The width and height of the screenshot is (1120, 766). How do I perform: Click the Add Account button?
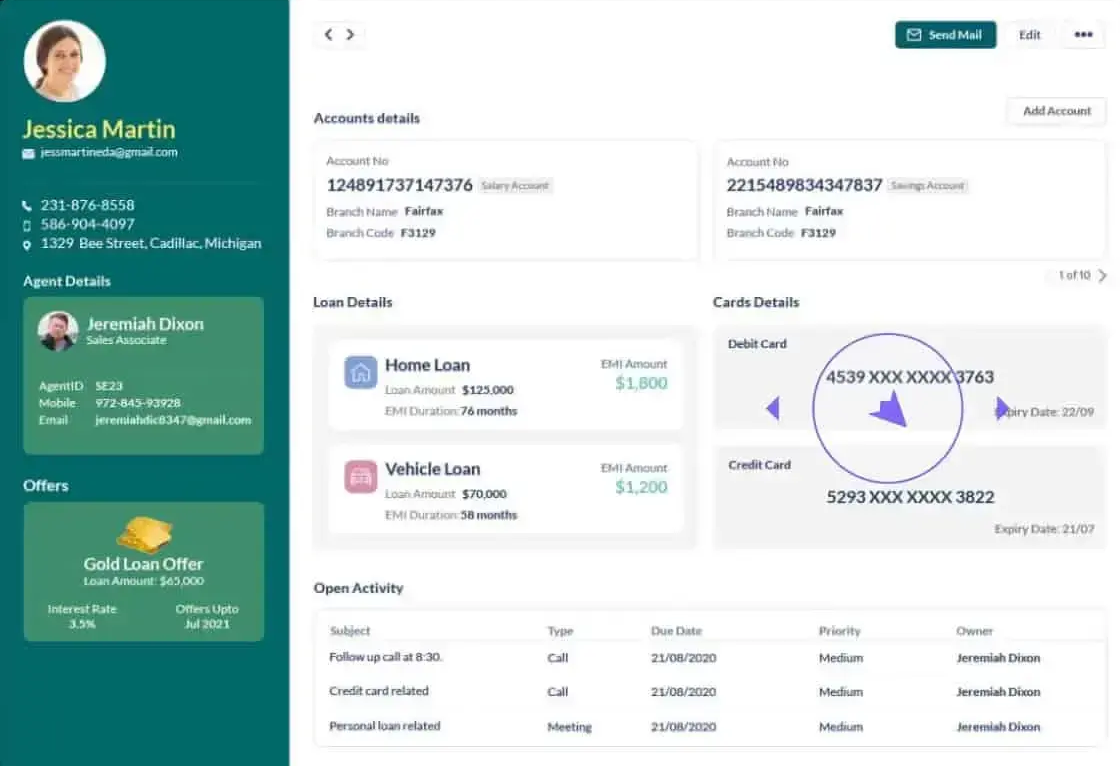pos(1056,111)
